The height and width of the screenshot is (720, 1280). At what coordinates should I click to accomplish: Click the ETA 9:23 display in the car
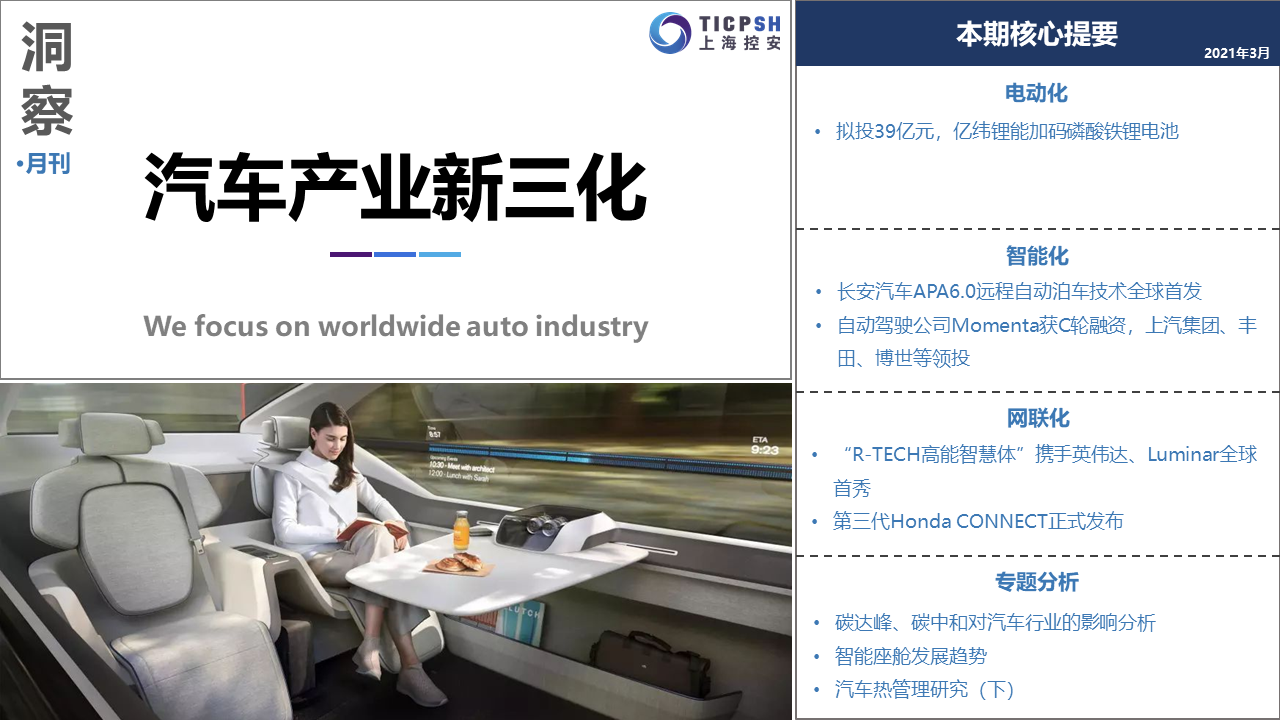click(764, 445)
